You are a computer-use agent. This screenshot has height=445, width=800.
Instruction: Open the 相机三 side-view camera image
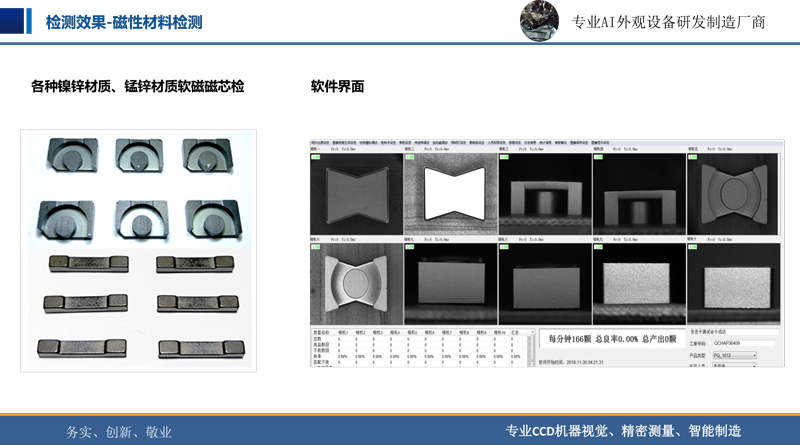click(545, 193)
